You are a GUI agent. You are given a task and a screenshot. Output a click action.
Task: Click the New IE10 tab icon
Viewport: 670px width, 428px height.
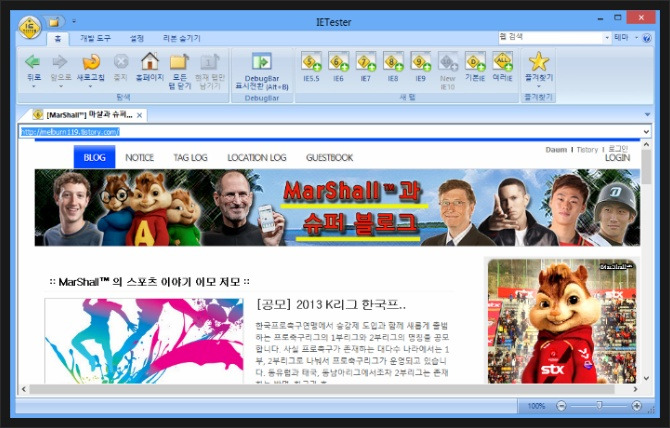pyautogui.click(x=448, y=62)
